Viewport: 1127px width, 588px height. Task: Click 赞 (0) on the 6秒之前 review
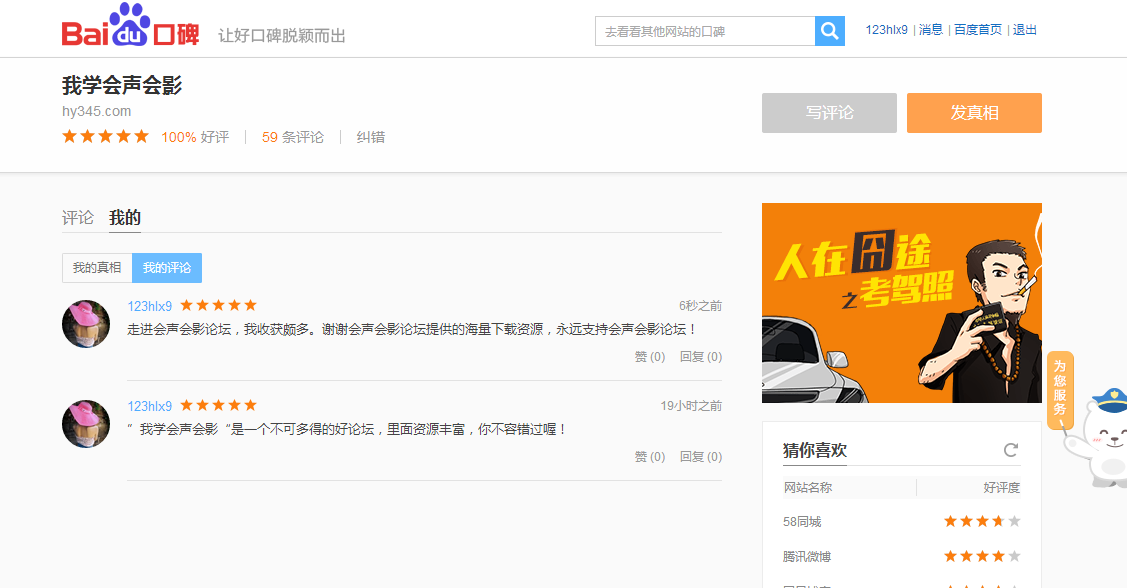point(650,357)
